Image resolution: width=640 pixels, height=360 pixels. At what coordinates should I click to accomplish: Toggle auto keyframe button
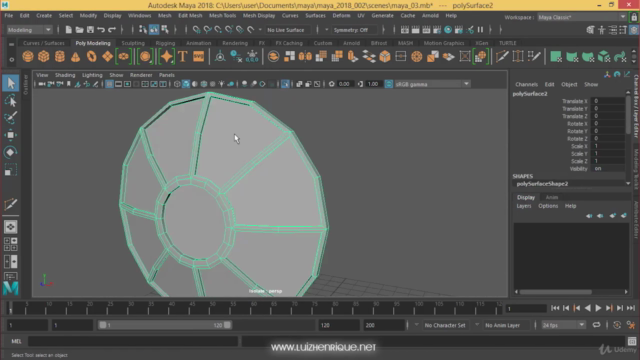[x=617, y=325]
